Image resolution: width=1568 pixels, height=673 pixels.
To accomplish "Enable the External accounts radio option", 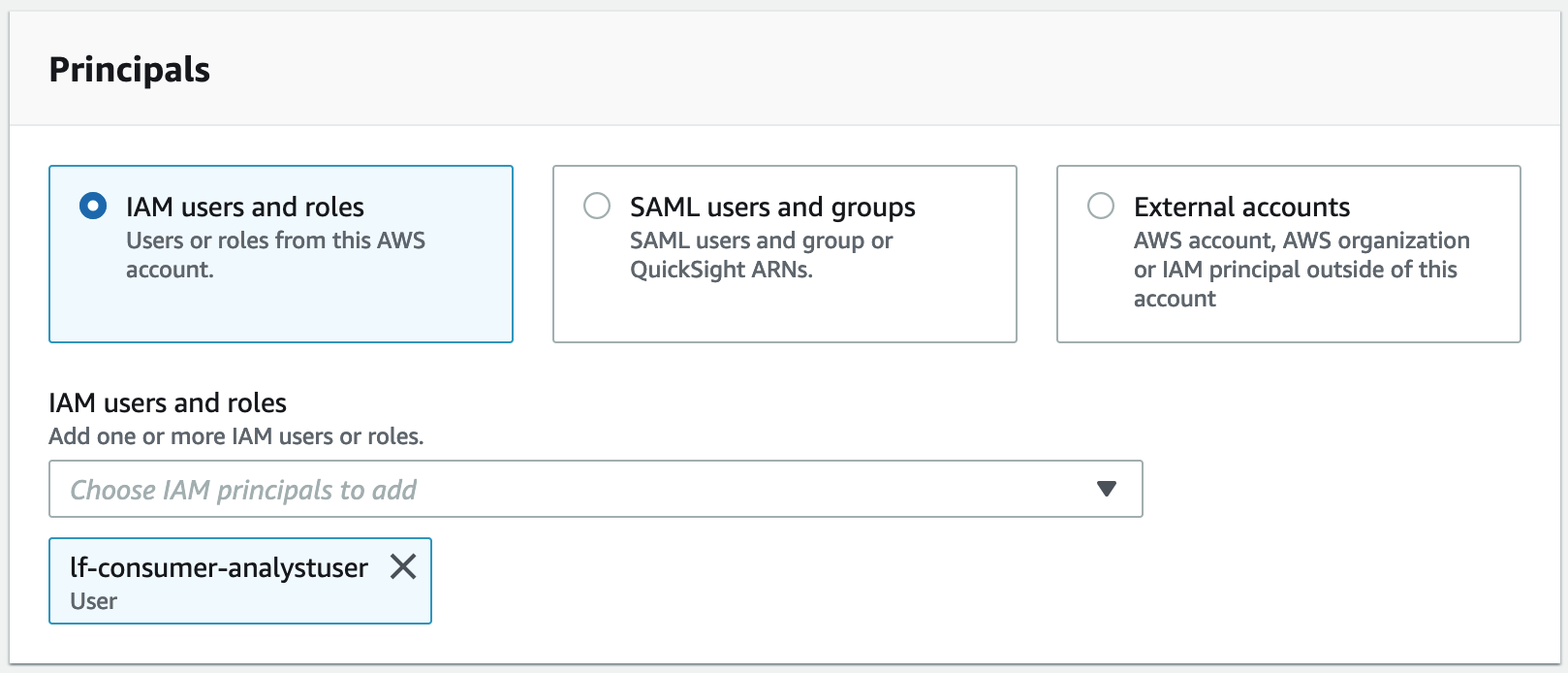I will tap(1101, 207).
